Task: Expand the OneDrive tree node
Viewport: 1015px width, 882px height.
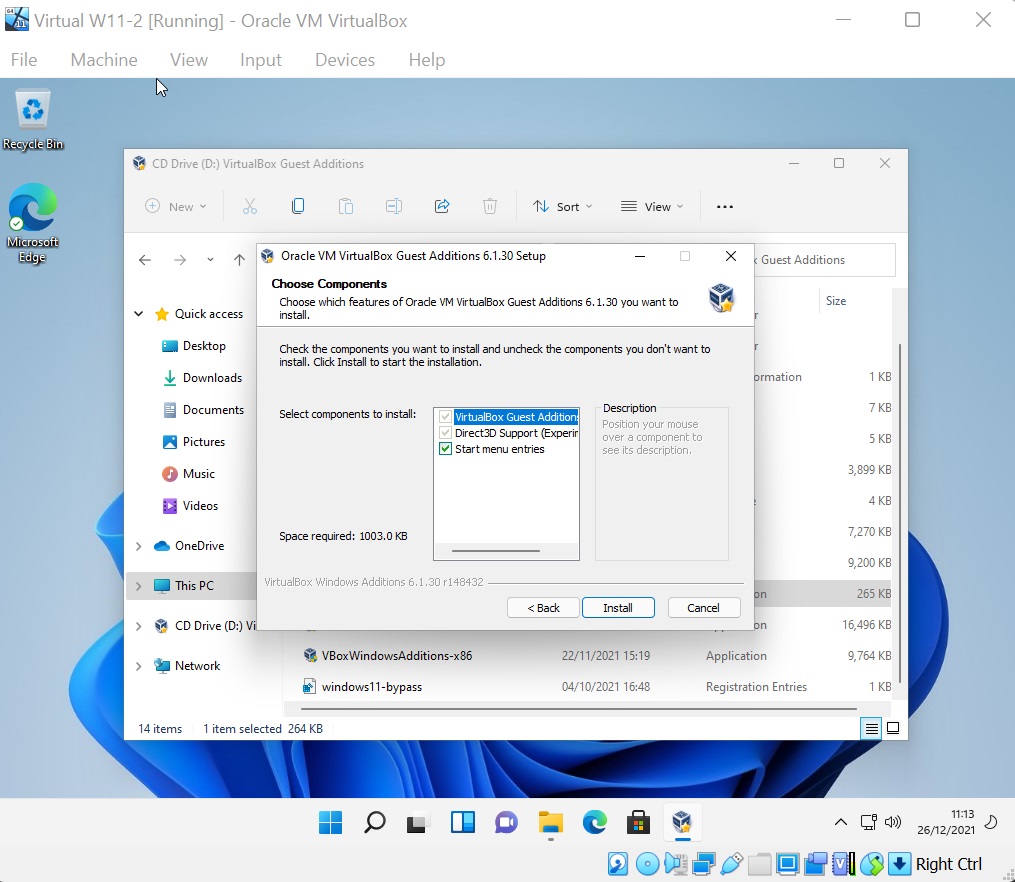Action: click(139, 546)
